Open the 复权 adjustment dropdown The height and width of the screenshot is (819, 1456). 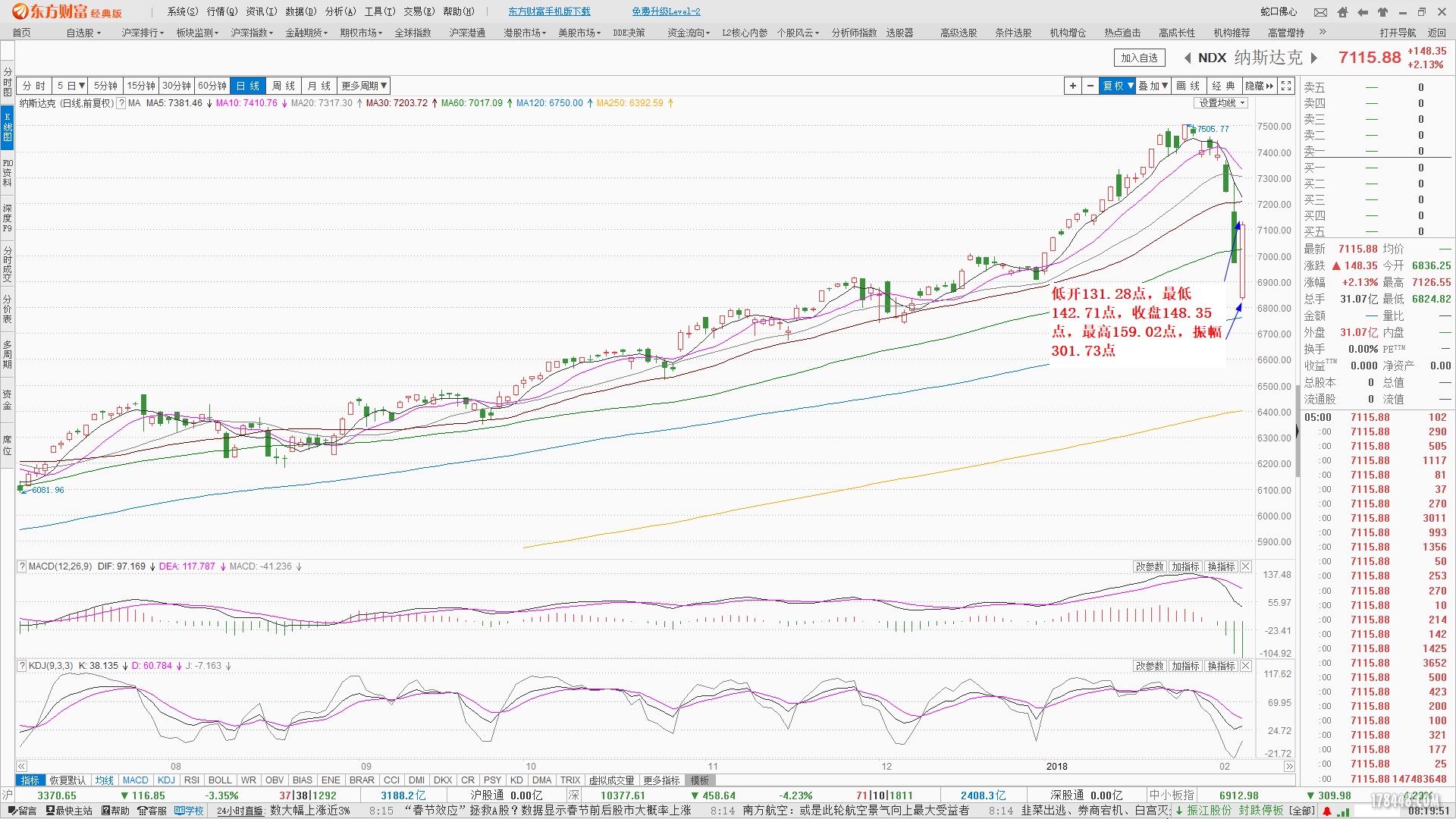tap(1118, 86)
